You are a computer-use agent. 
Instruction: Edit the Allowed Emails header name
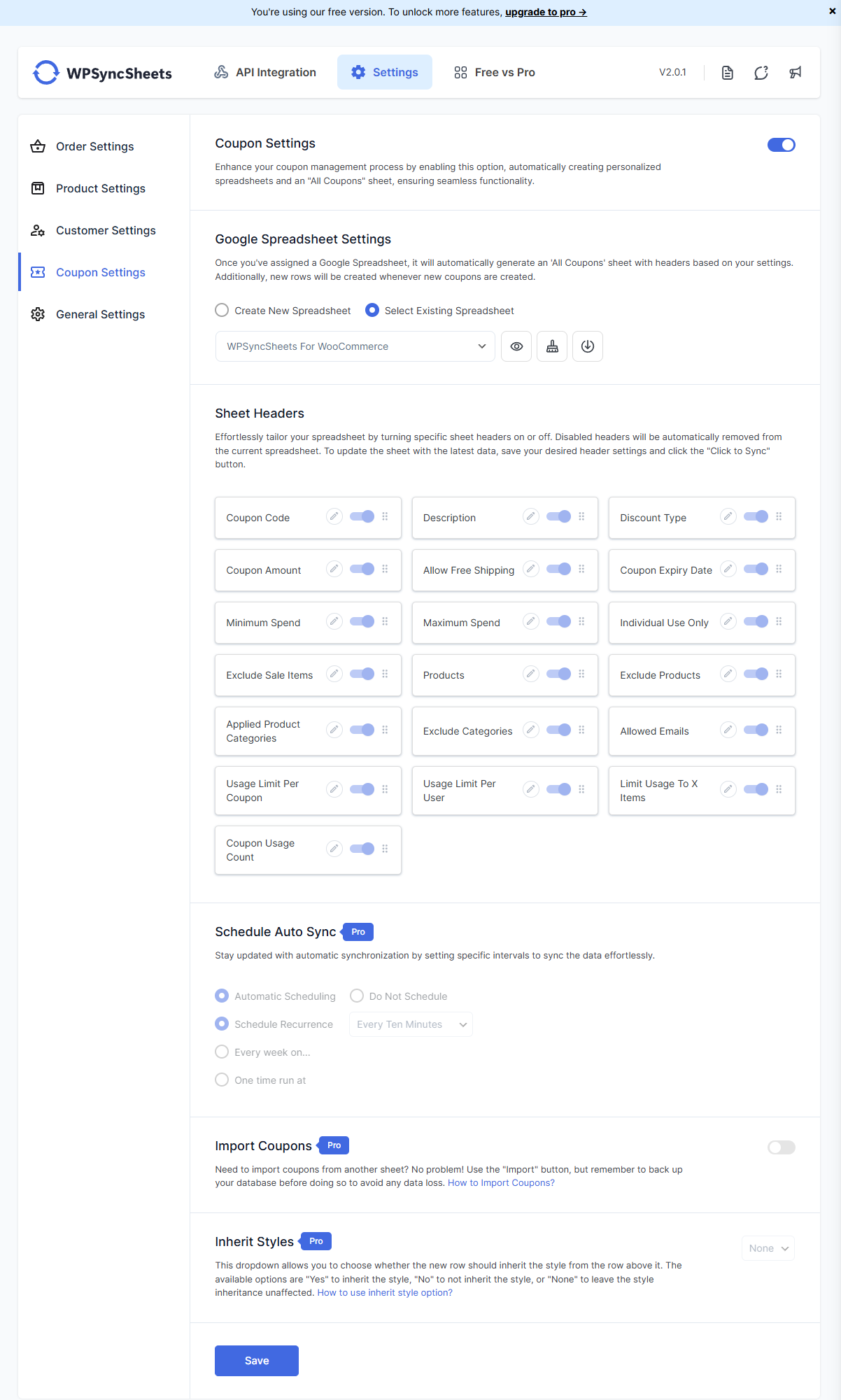pos(728,730)
